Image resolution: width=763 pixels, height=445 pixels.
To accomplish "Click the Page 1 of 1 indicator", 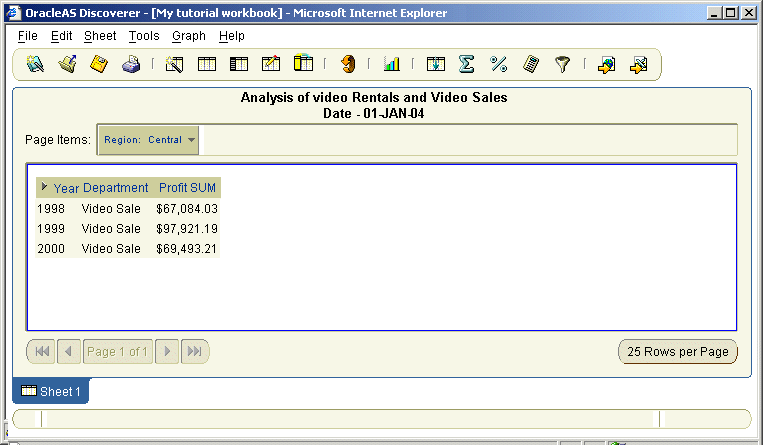I will click(x=117, y=352).
